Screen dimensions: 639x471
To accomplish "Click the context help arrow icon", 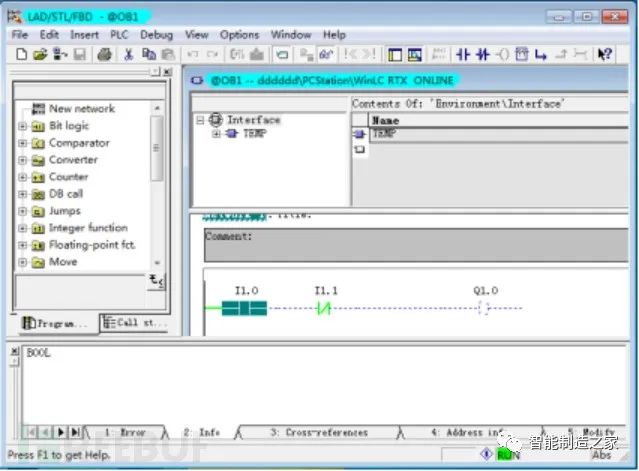I will click(605, 54).
